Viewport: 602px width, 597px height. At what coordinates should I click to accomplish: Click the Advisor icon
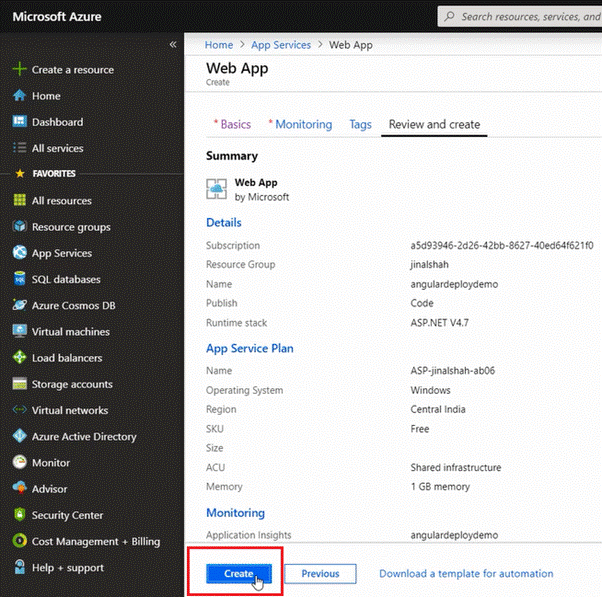[x=20, y=488]
